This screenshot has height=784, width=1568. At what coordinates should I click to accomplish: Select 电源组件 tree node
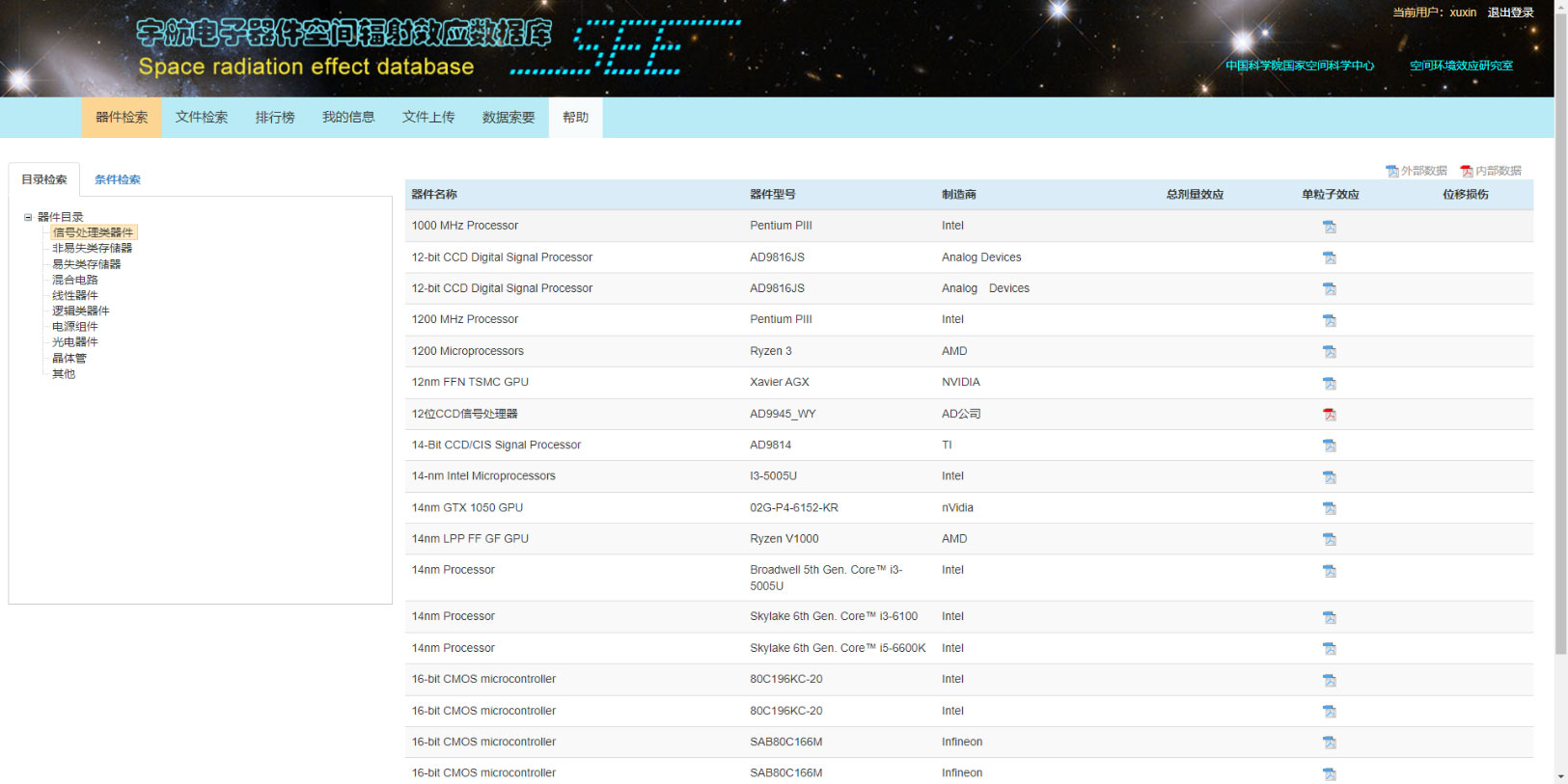click(74, 326)
